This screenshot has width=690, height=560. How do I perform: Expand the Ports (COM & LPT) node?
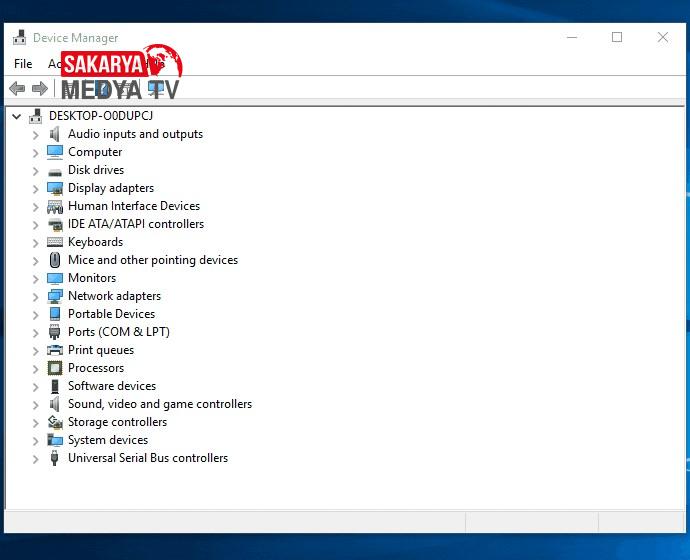(x=35, y=332)
